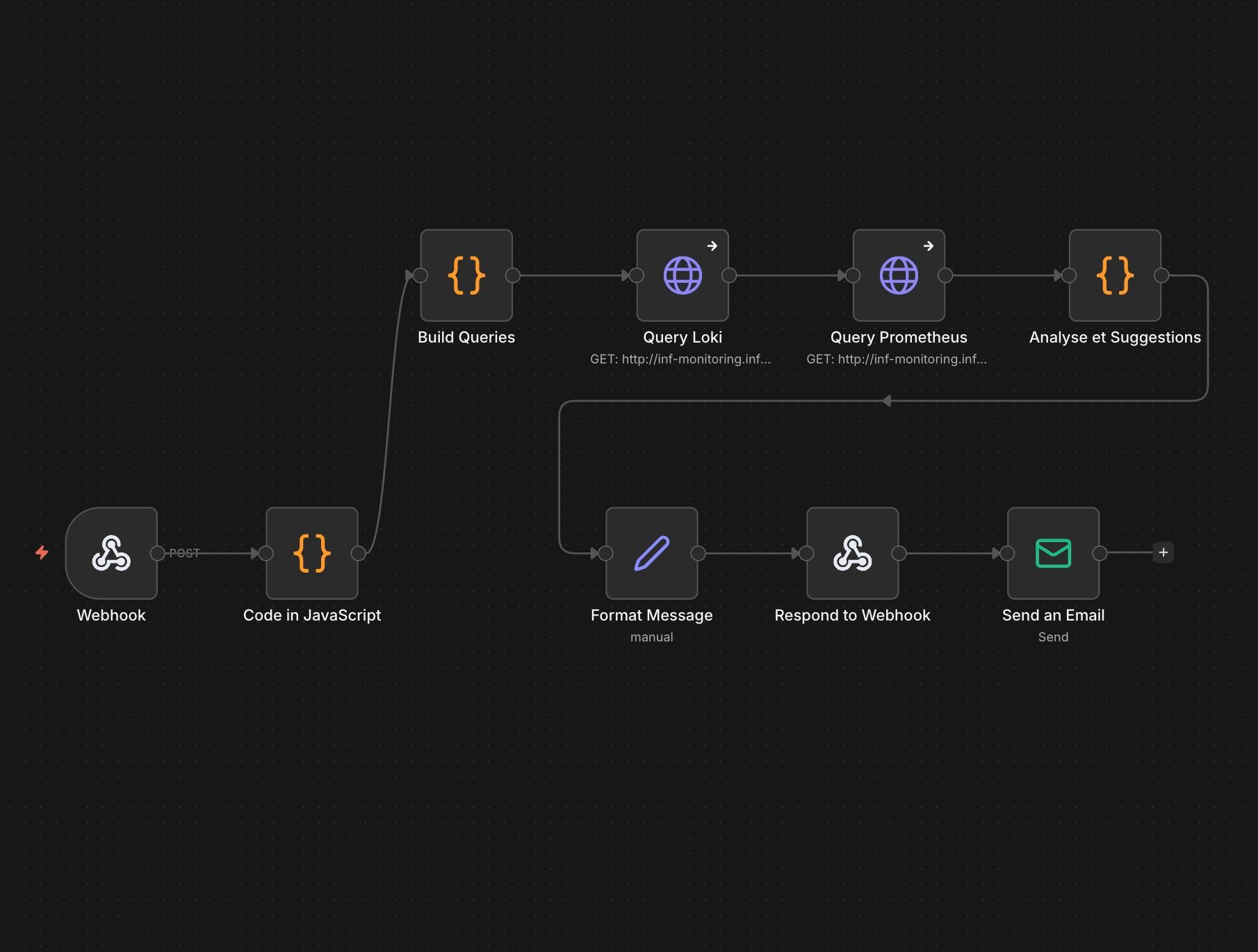Click the Analyse et Suggestions output connector

[1161, 275]
